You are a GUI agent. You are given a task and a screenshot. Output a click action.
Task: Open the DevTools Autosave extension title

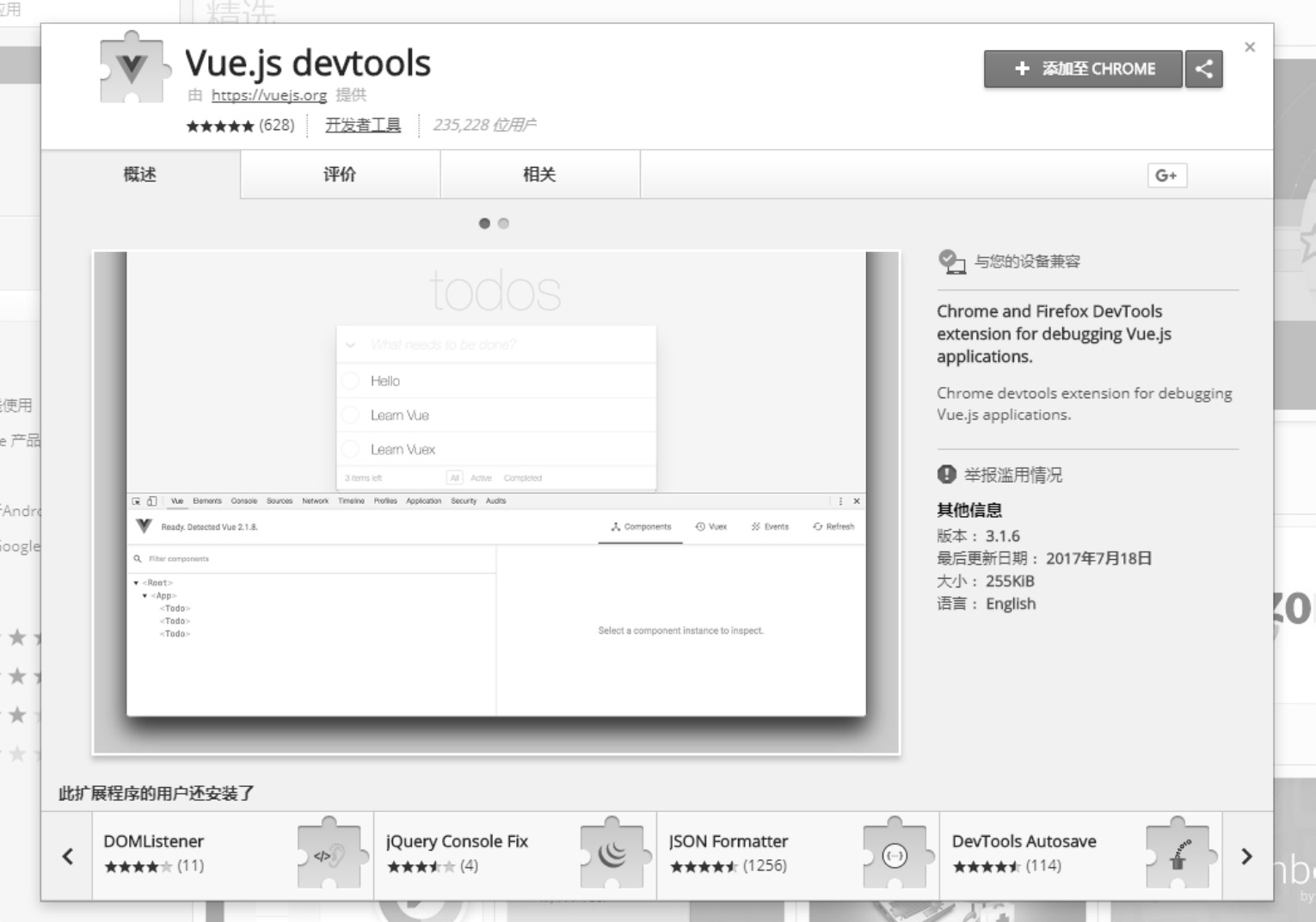(x=1024, y=841)
